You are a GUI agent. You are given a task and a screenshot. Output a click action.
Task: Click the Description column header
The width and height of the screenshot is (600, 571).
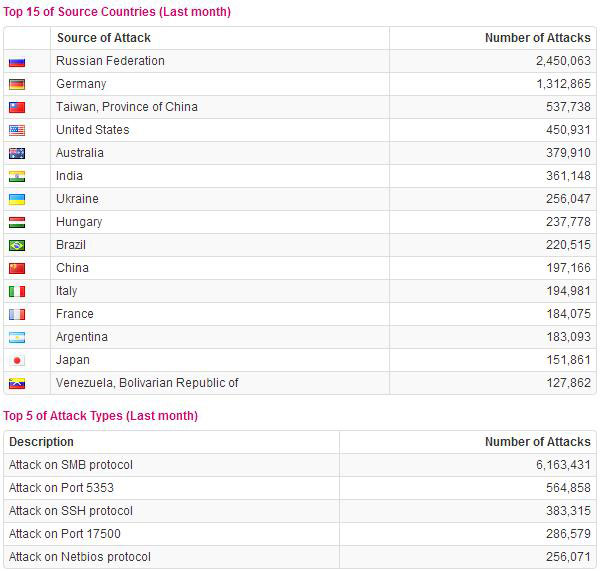[x=41, y=442]
